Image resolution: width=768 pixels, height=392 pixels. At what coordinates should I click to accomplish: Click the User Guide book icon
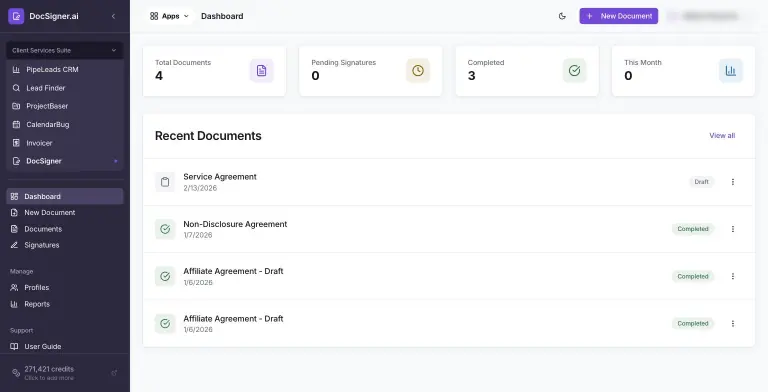(x=14, y=346)
